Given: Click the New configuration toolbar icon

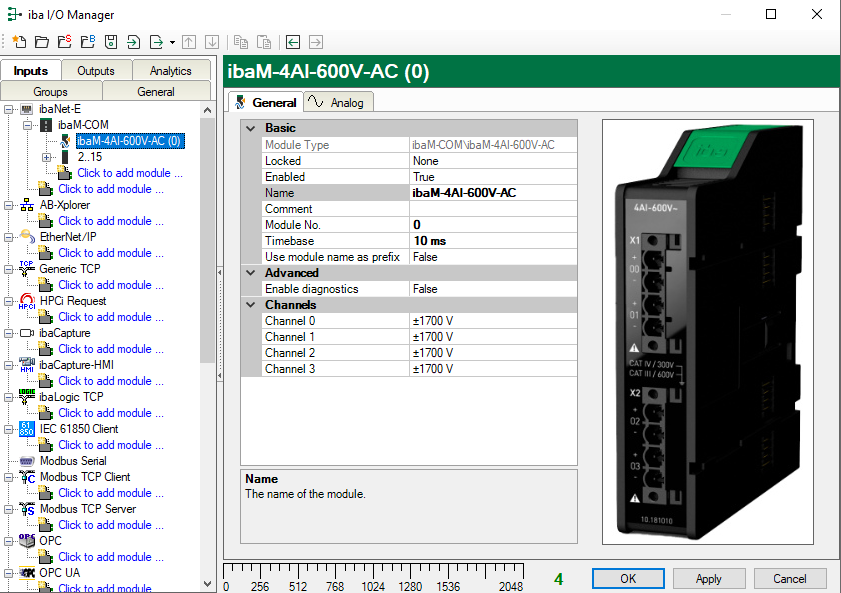Looking at the screenshot, I should [19, 42].
